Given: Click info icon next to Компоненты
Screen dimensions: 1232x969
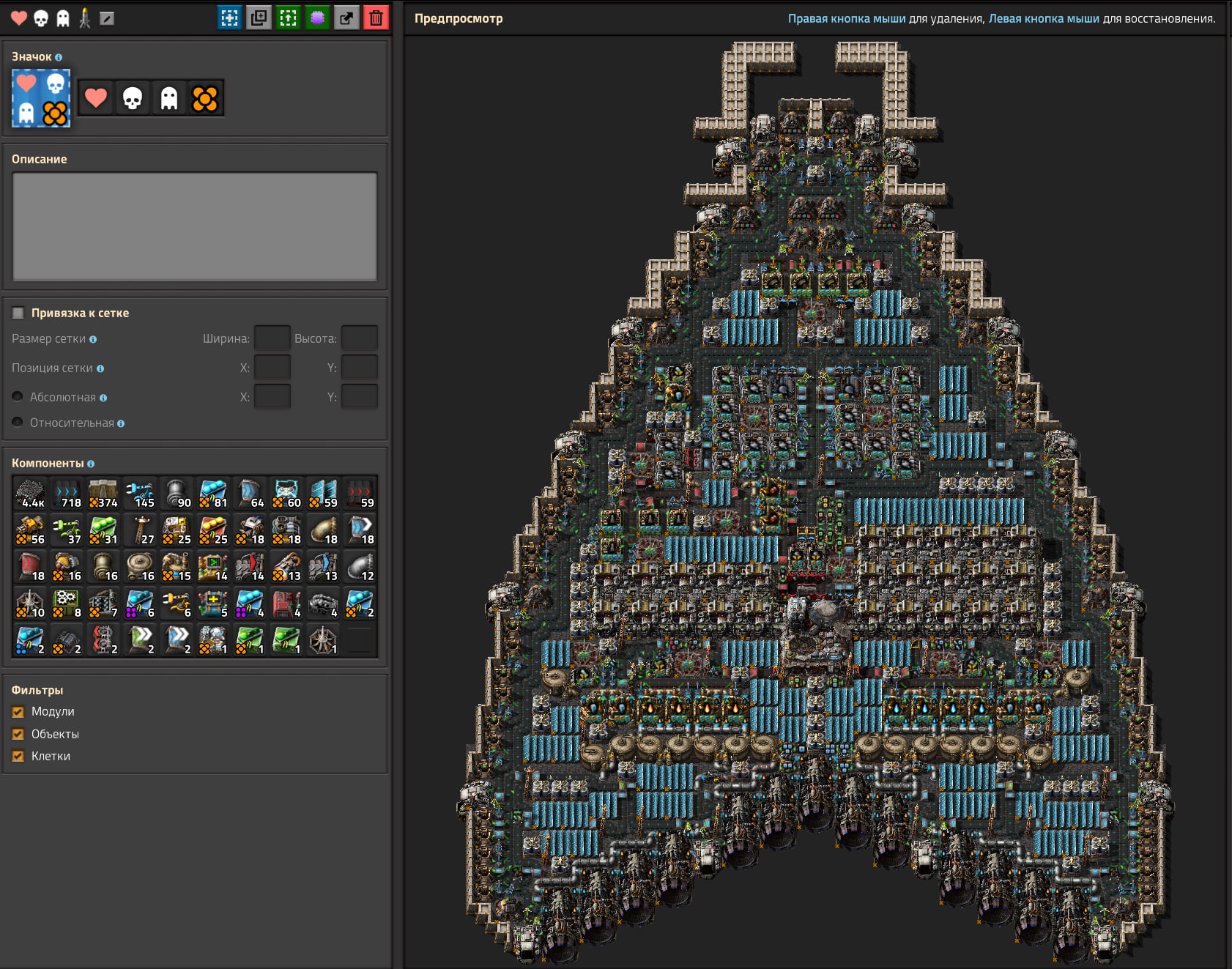Looking at the screenshot, I should pos(91,464).
